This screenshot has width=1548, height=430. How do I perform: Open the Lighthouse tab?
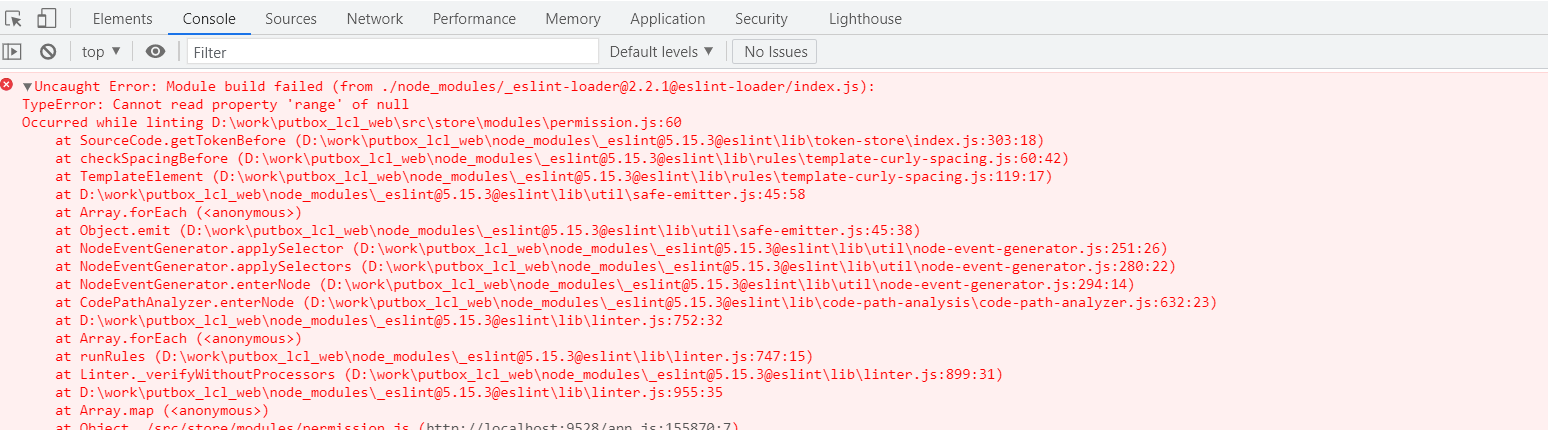(x=865, y=18)
